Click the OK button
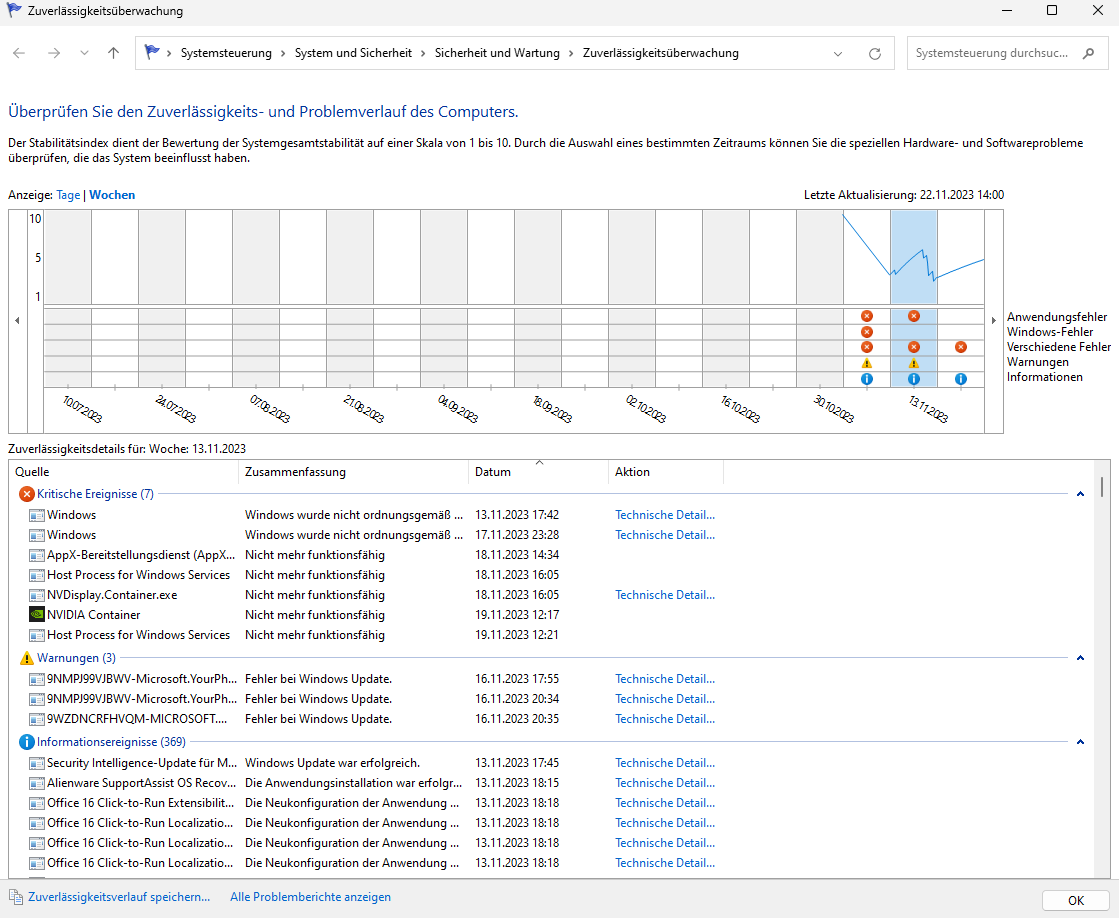 point(1076,901)
